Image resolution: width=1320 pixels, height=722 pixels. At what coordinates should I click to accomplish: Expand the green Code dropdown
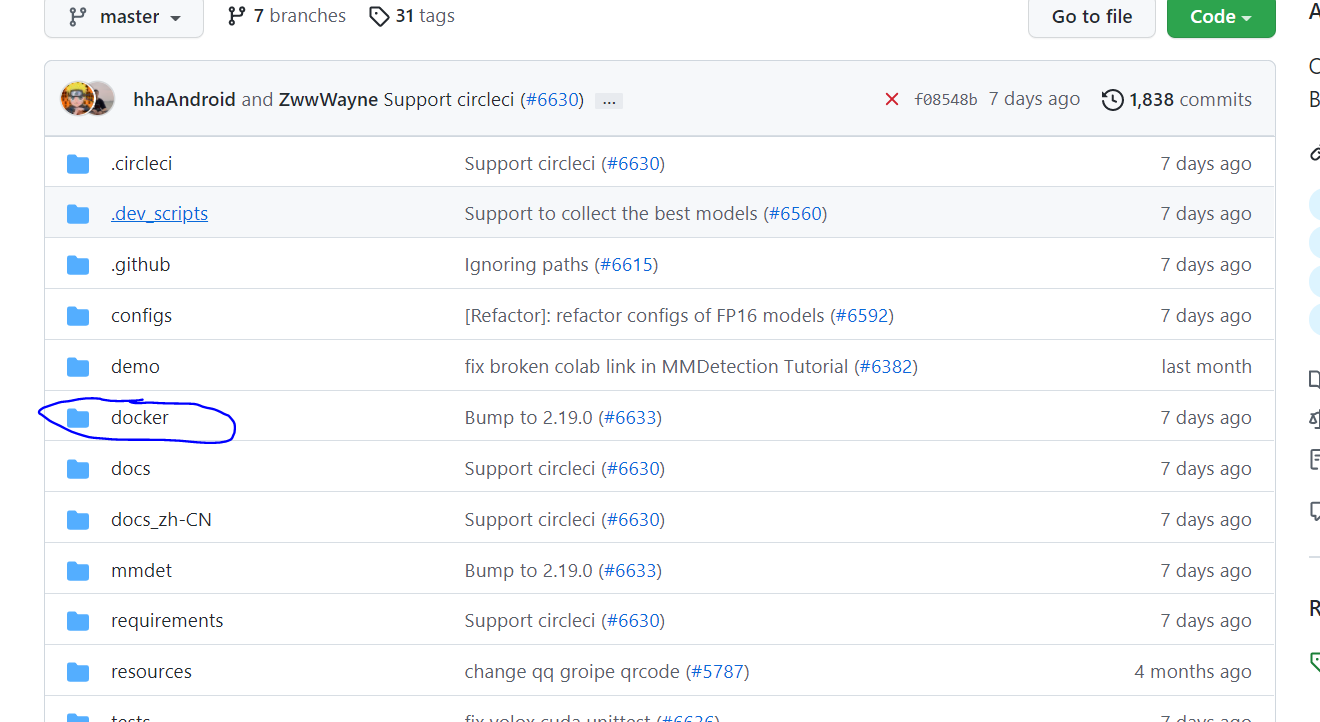point(1220,16)
